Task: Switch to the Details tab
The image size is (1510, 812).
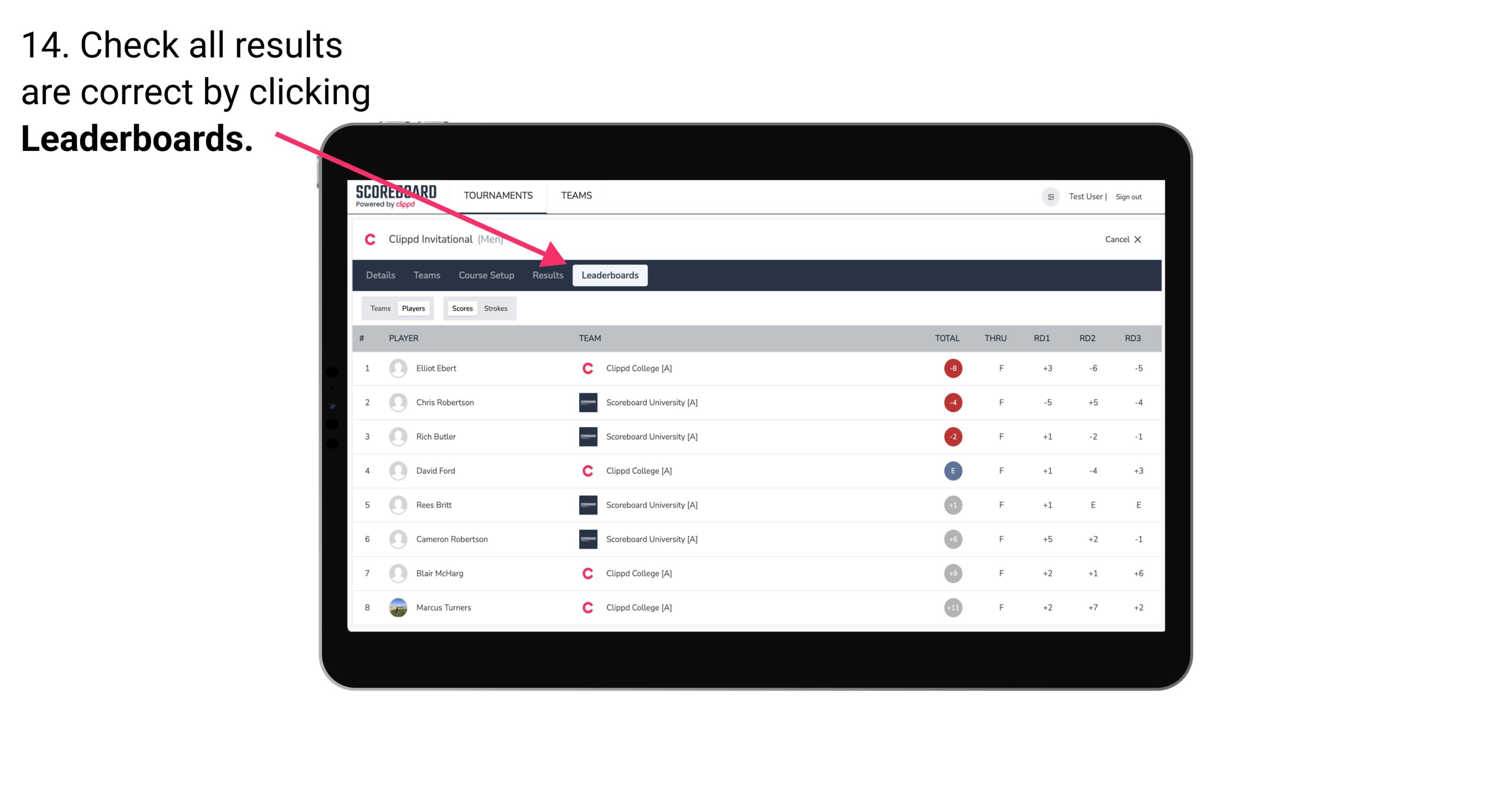Action: (x=380, y=275)
